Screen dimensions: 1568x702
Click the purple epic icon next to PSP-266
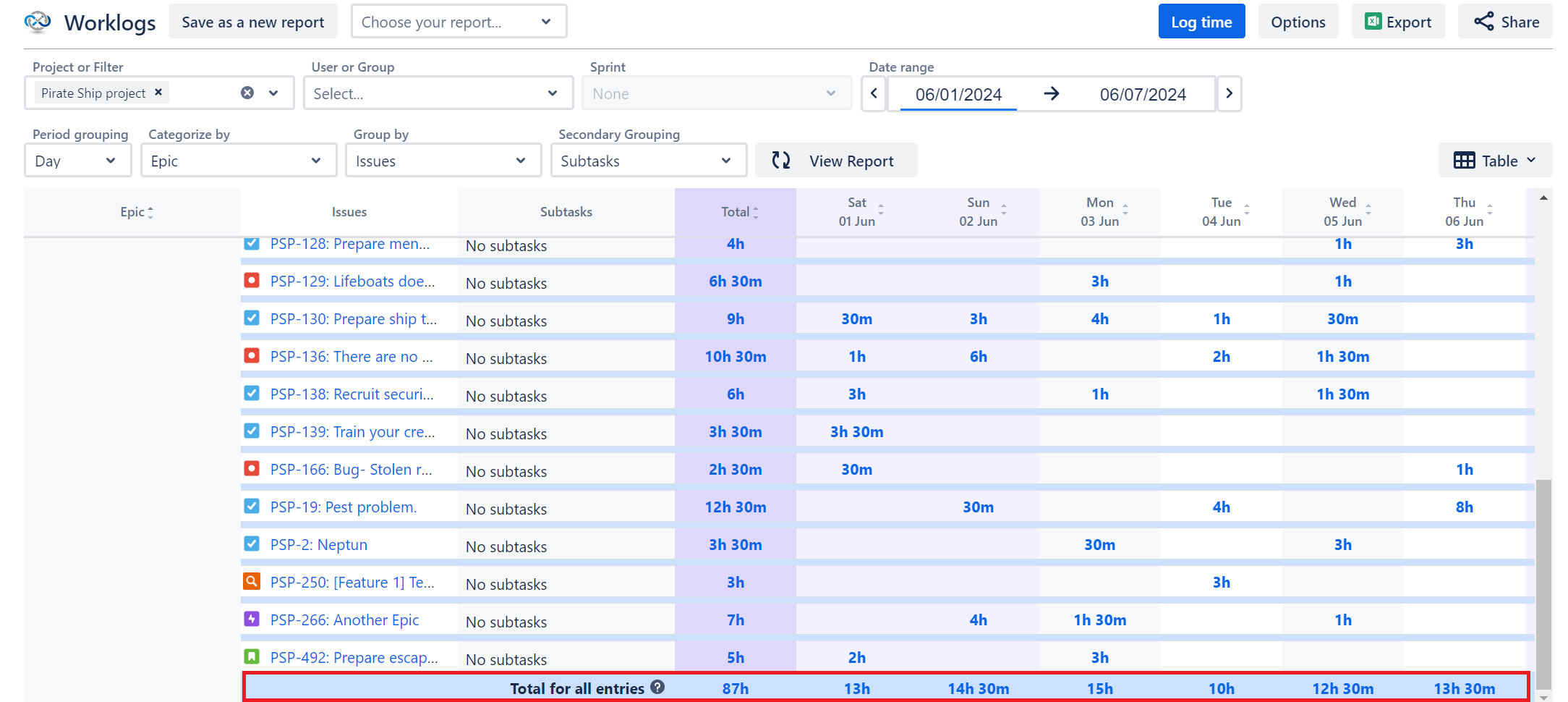click(252, 619)
